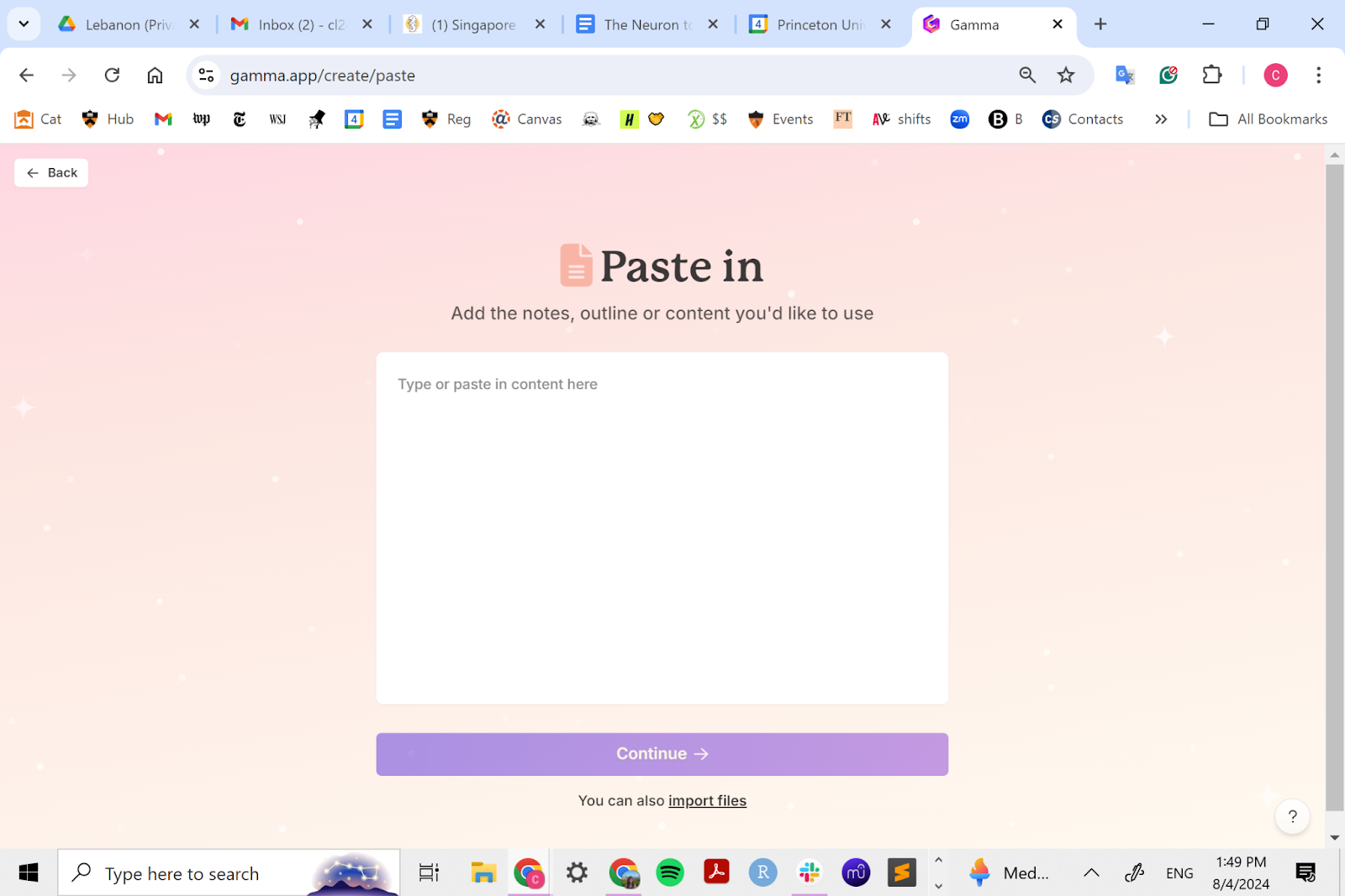Go back with the browser back arrow
The image size is (1345, 896).
point(27,76)
